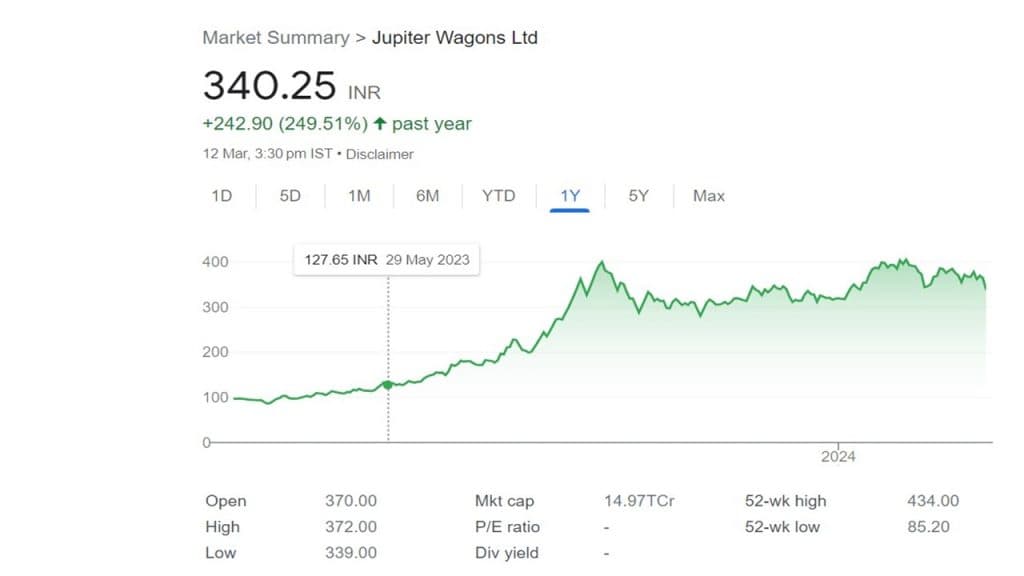The width and height of the screenshot is (1024, 576).
Task: Select the YTD range tab
Action: (x=498, y=196)
